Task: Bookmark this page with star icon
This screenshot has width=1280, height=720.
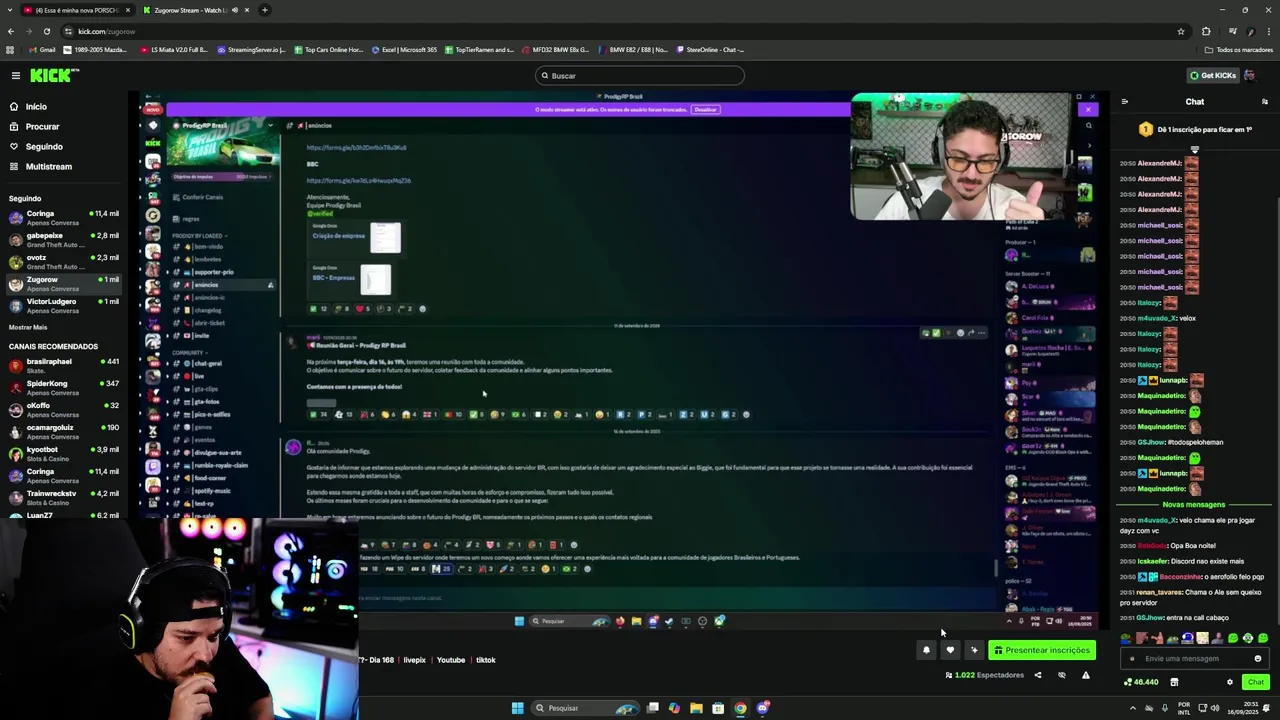Action: (1181, 31)
